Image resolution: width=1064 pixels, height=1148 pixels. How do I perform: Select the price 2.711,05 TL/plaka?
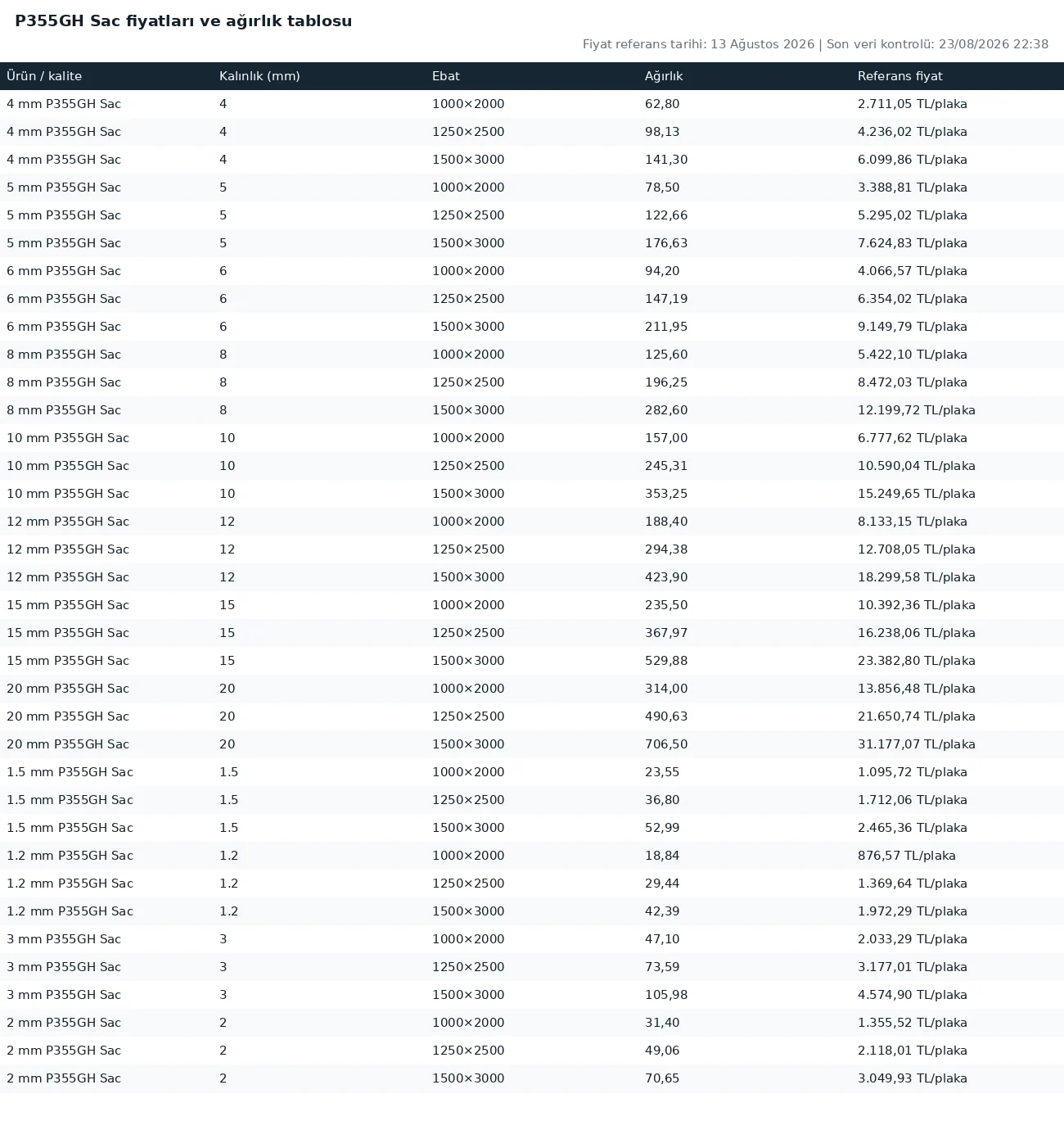click(913, 104)
